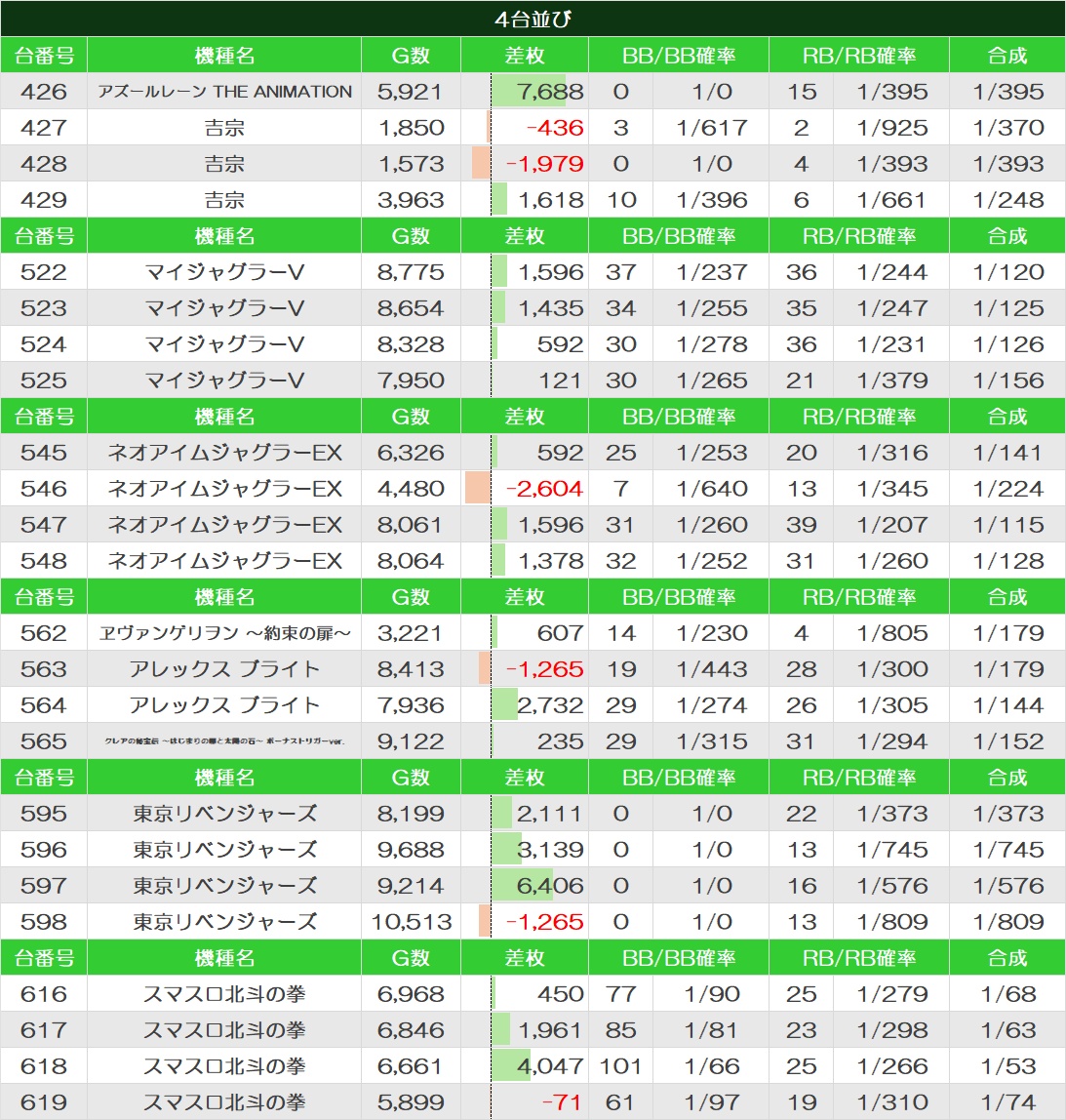Select machine number 429
Viewport: 1066px width, 1120px height.
point(44,200)
